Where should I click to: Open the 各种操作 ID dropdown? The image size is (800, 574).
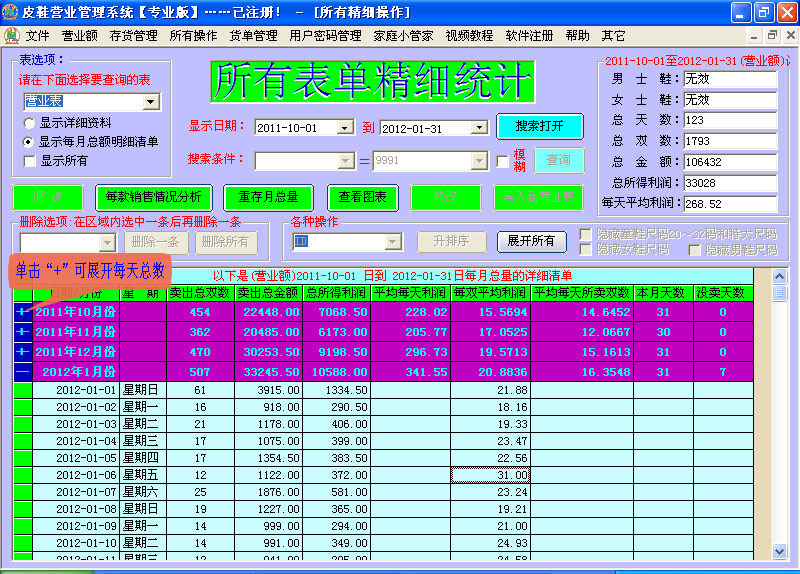click(x=392, y=241)
